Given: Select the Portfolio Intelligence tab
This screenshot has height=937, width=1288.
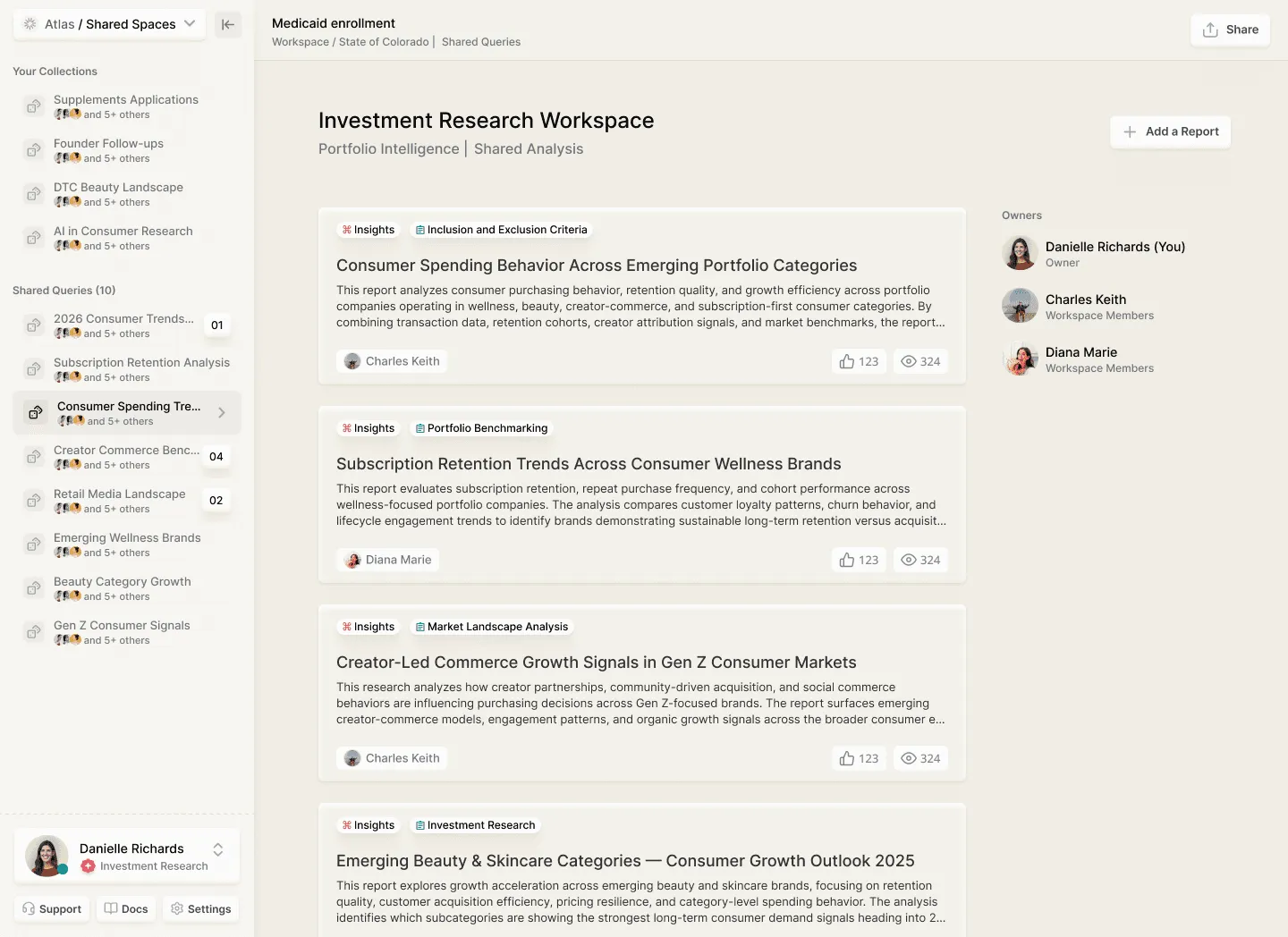Looking at the screenshot, I should click(x=389, y=149).
